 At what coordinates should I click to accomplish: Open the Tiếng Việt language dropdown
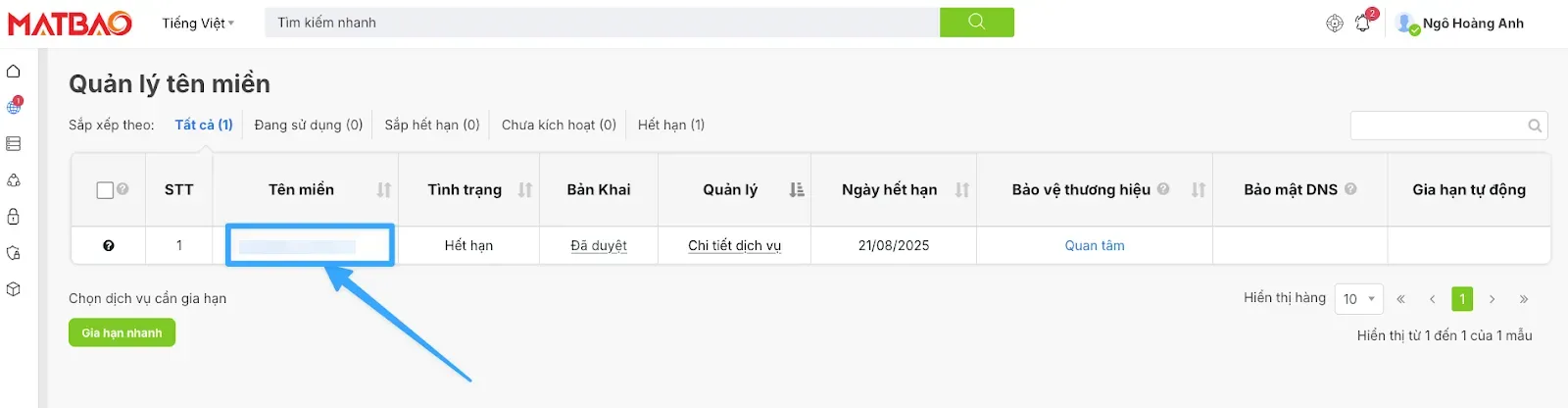(198, 24)
